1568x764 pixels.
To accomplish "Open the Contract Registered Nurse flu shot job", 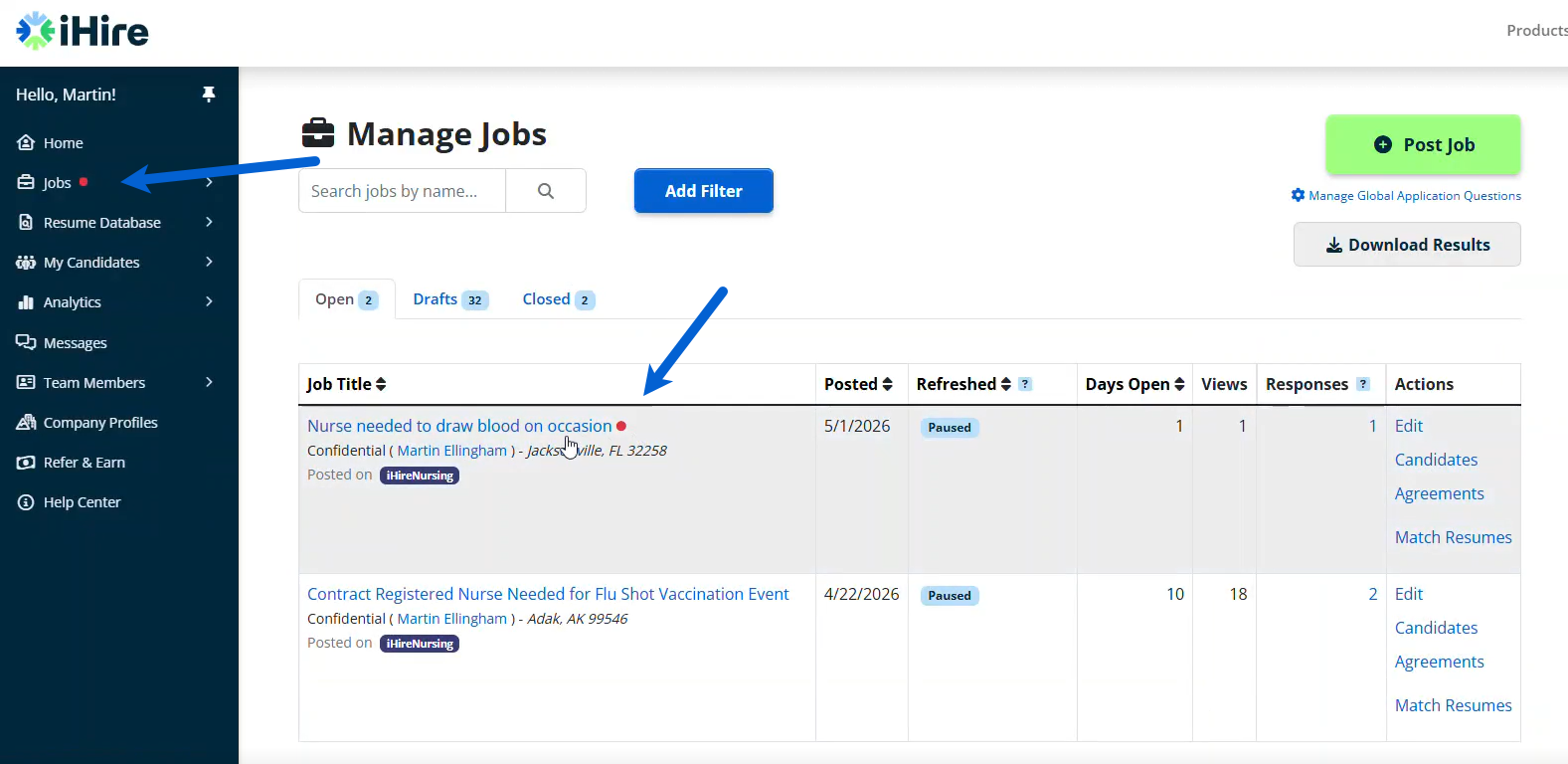I will click(548, 594).
